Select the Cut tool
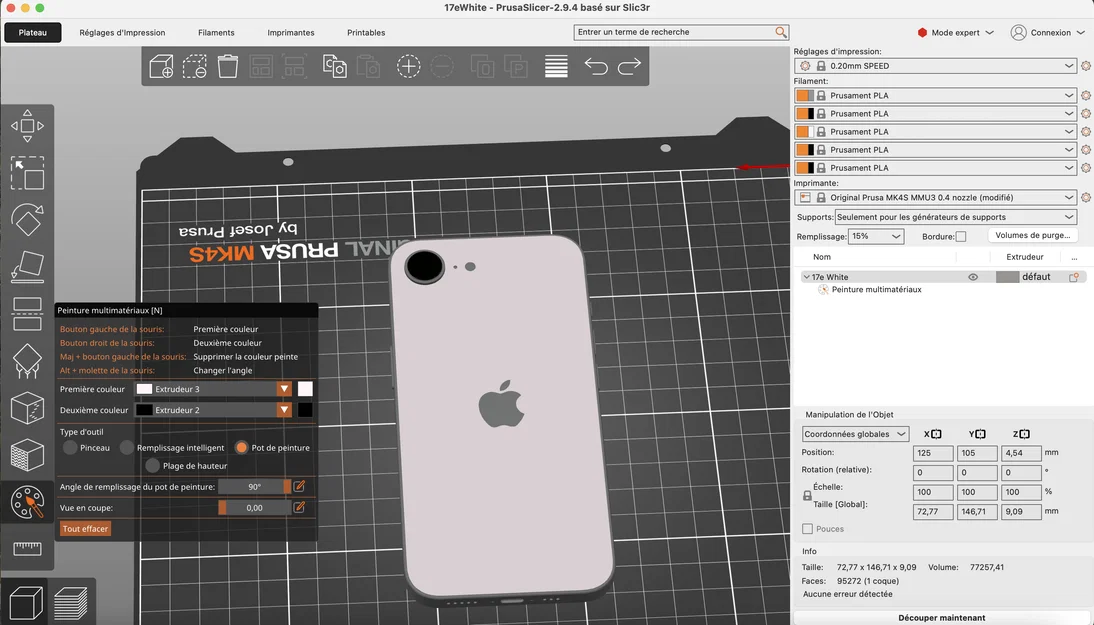Screen dimensions: 1094x625 [x=27, y=314]
